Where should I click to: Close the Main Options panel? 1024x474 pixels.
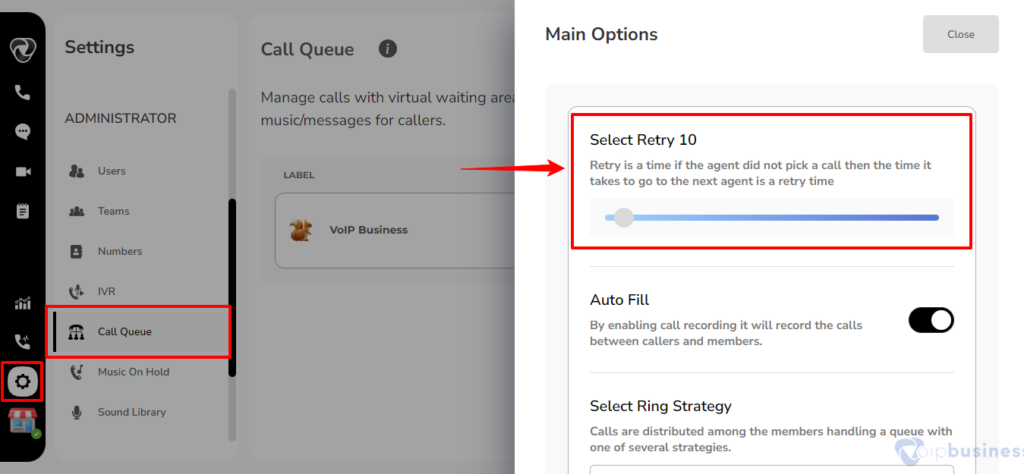[961, 34]
